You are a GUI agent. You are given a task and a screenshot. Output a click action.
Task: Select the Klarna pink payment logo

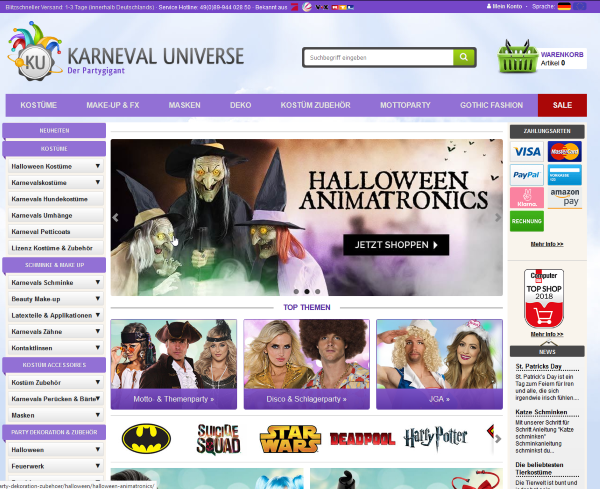pyautogui.click(x=527, y=198)
